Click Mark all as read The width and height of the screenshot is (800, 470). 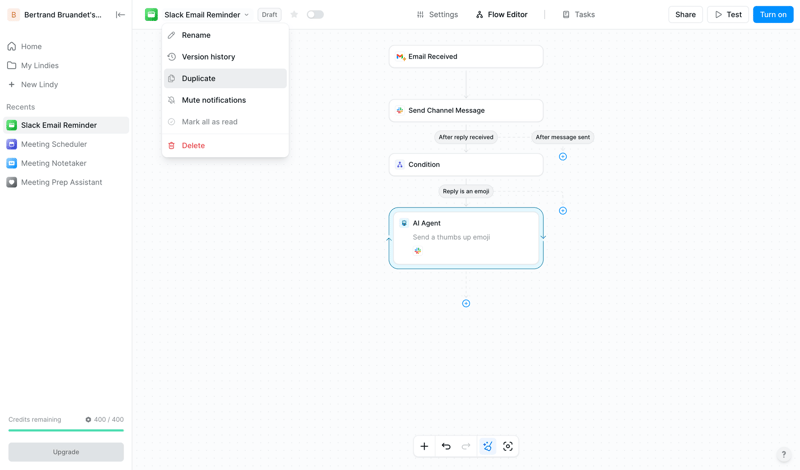coord(225,122)
